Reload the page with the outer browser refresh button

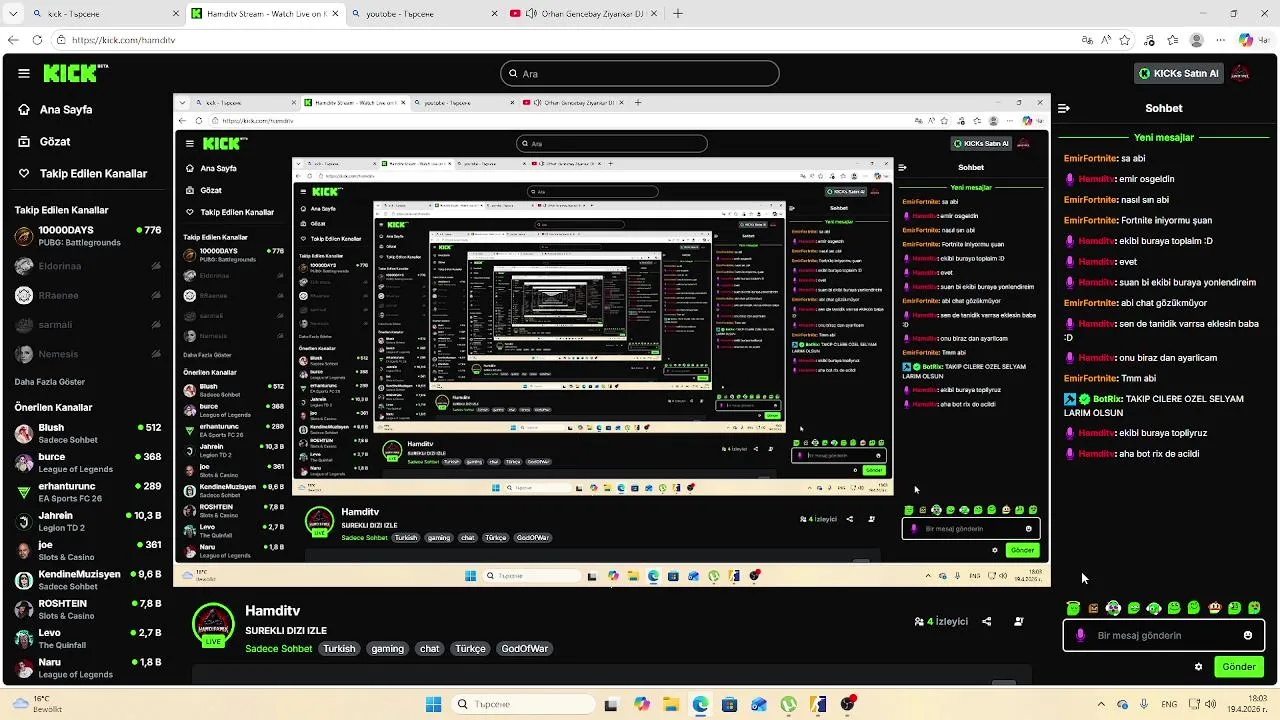pos(37,40)
